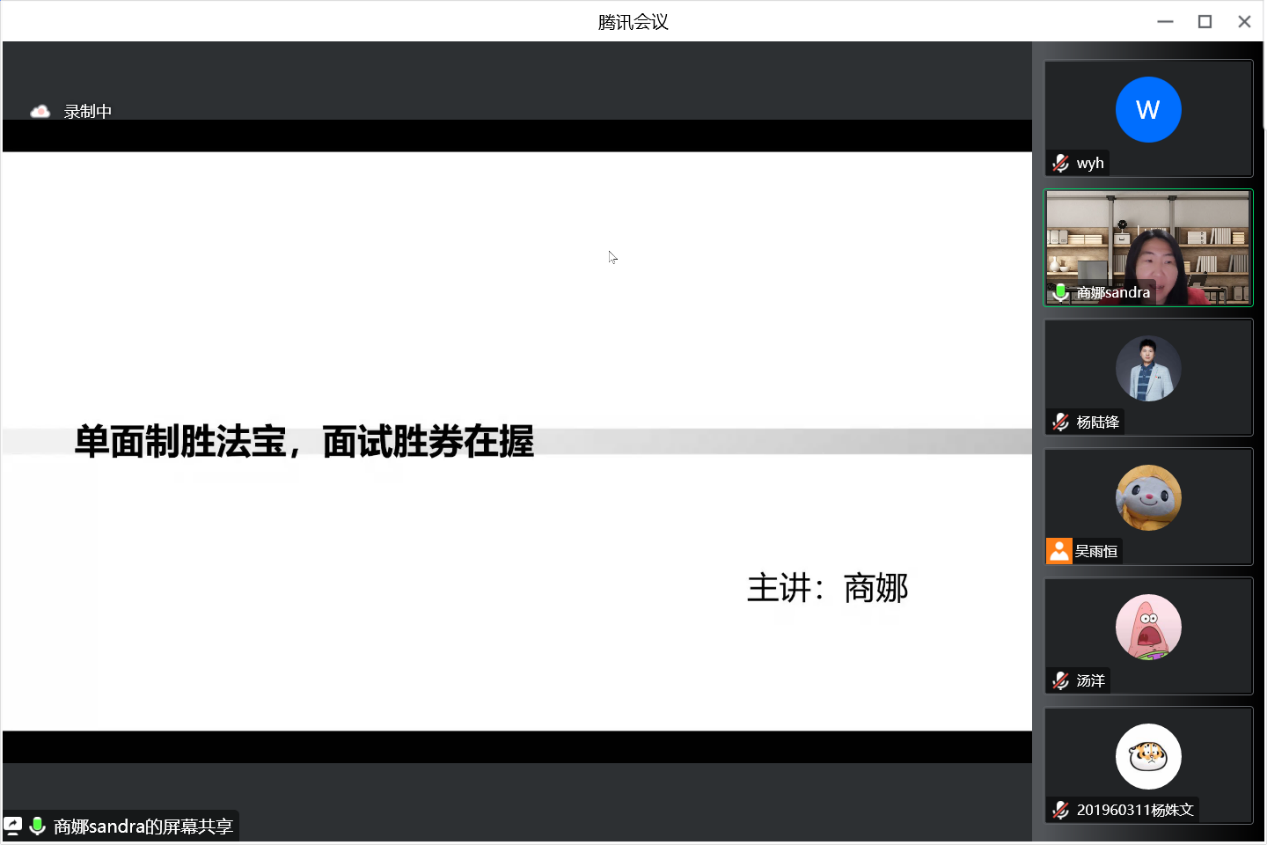The image size is (1267, 845).
Task: Click the muted mic icon beside 杨陆锋
Action: click(1061, 422)
